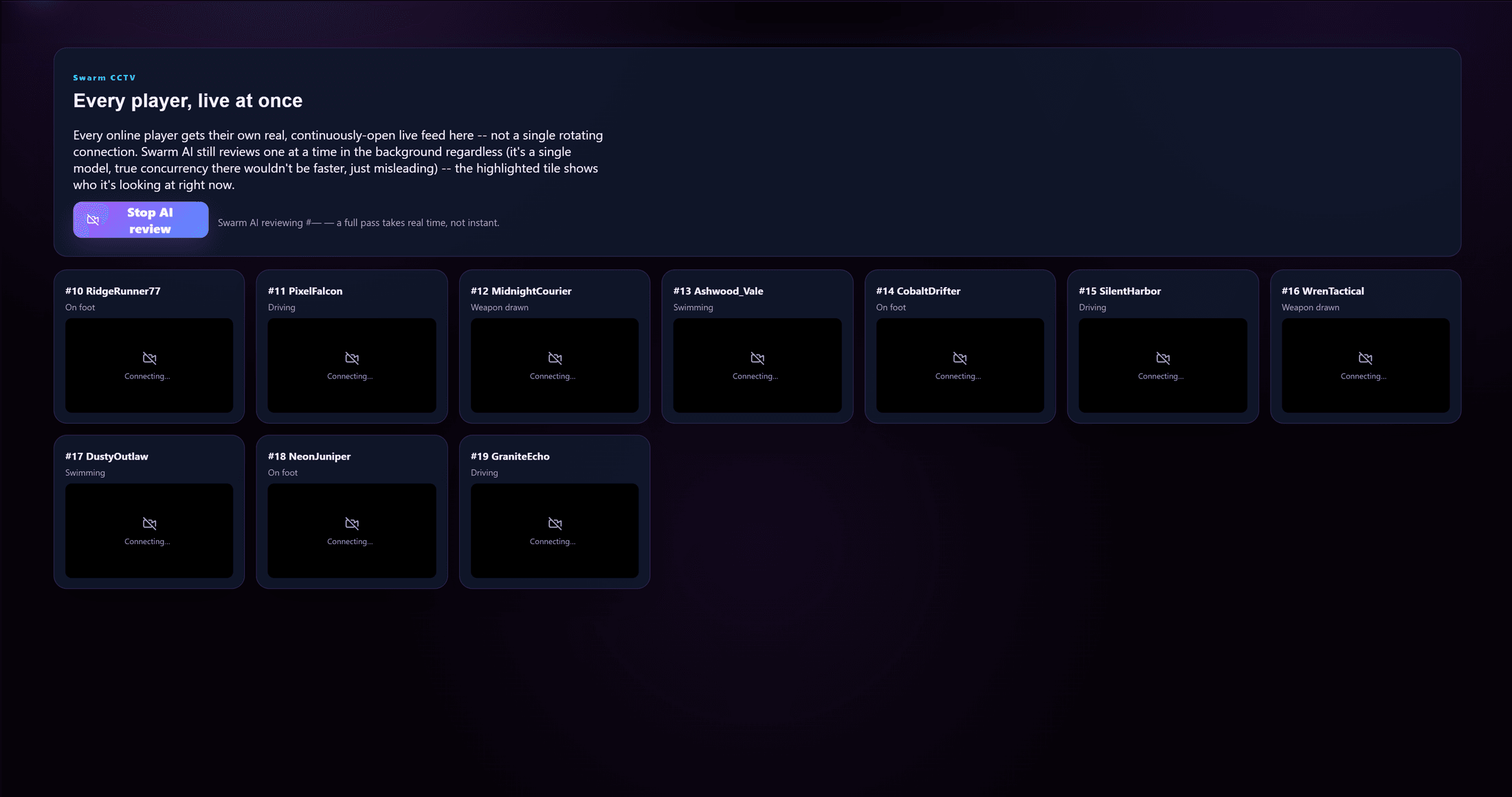Click the Stop AI review button
Image resolution: width=1512 pixels, height=797 pixels.
tap(141, 220)
